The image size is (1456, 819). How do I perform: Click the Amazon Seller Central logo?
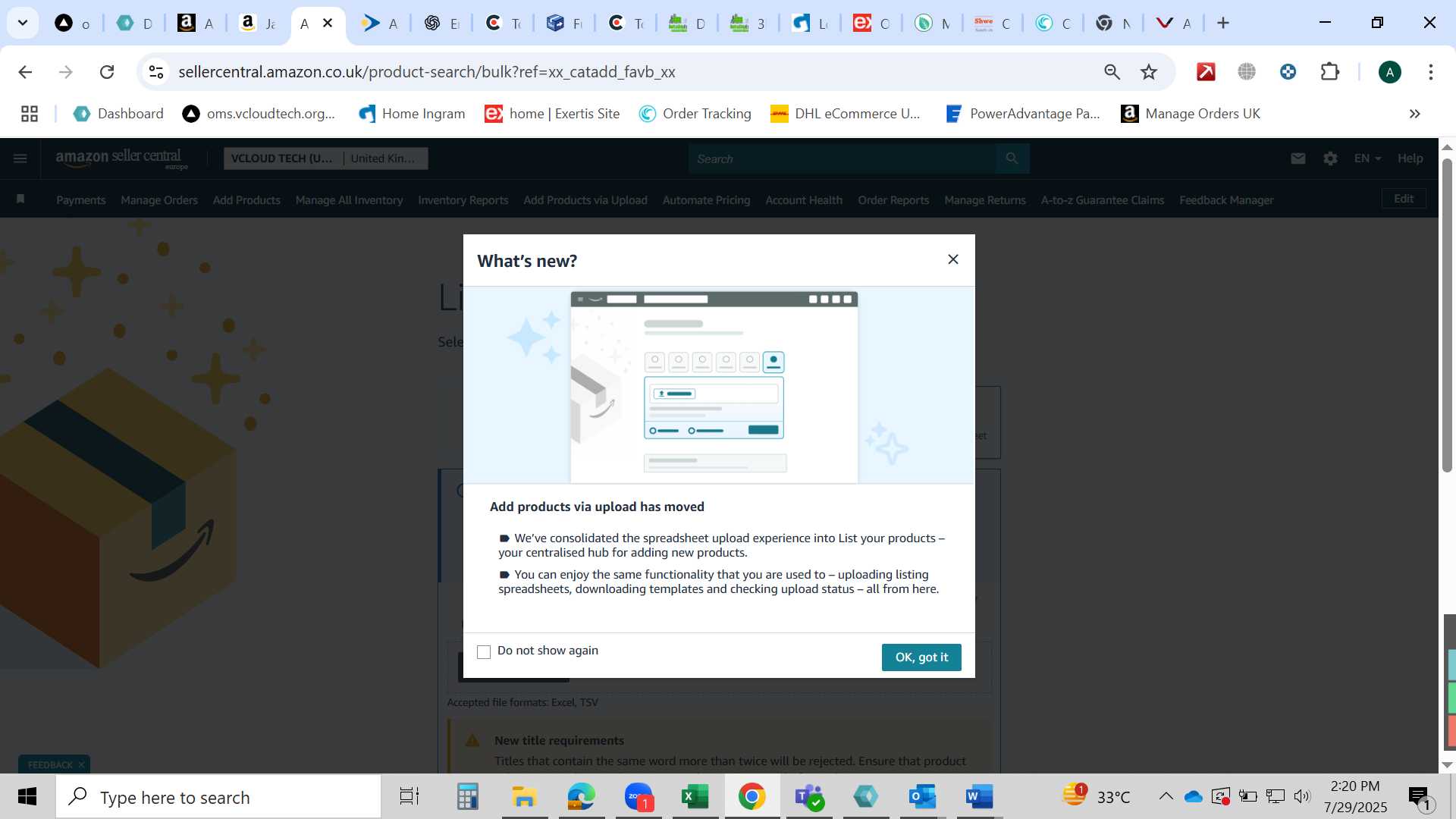point(120,158)
